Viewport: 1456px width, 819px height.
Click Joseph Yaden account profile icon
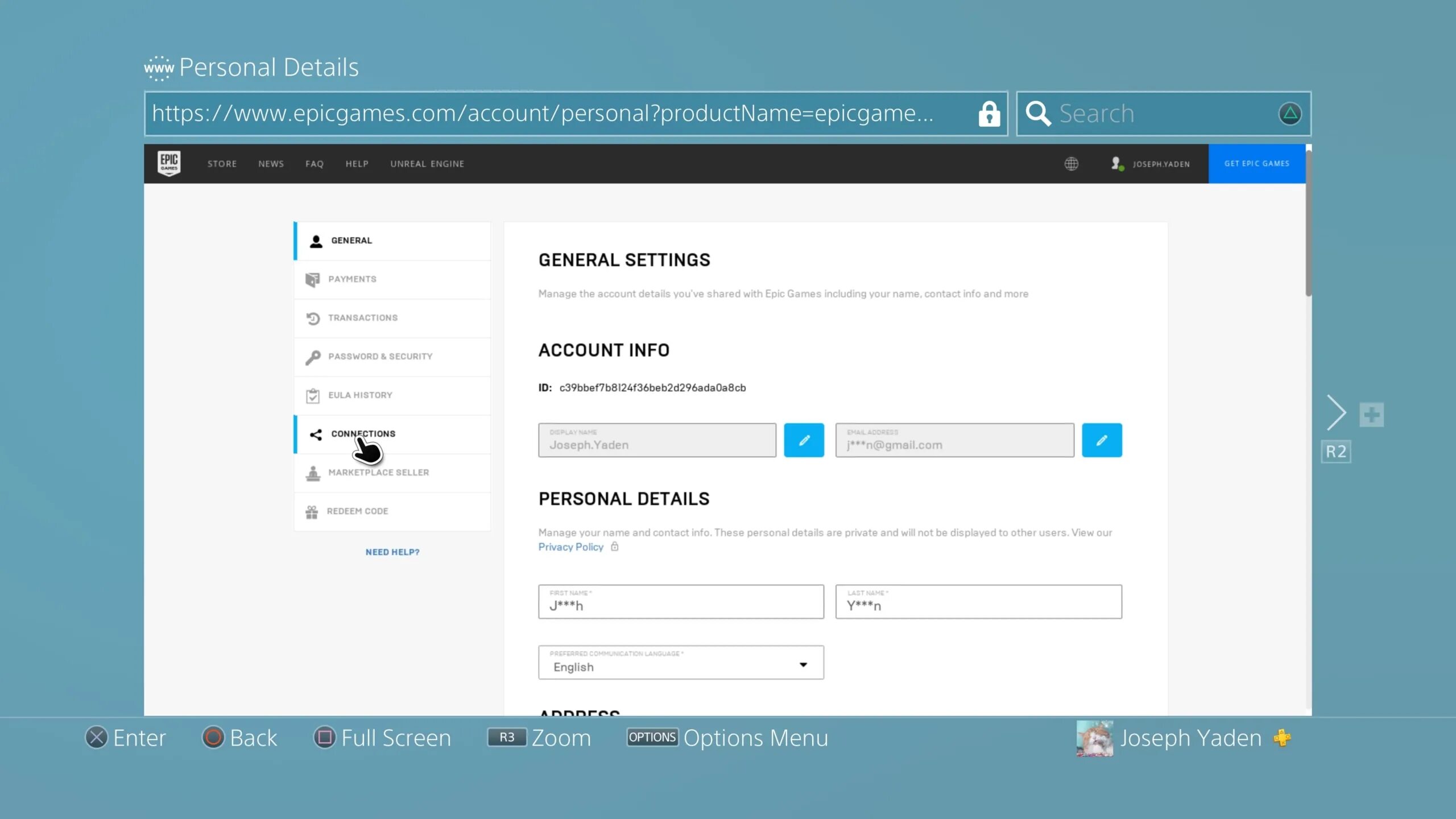coord(1118,163)
